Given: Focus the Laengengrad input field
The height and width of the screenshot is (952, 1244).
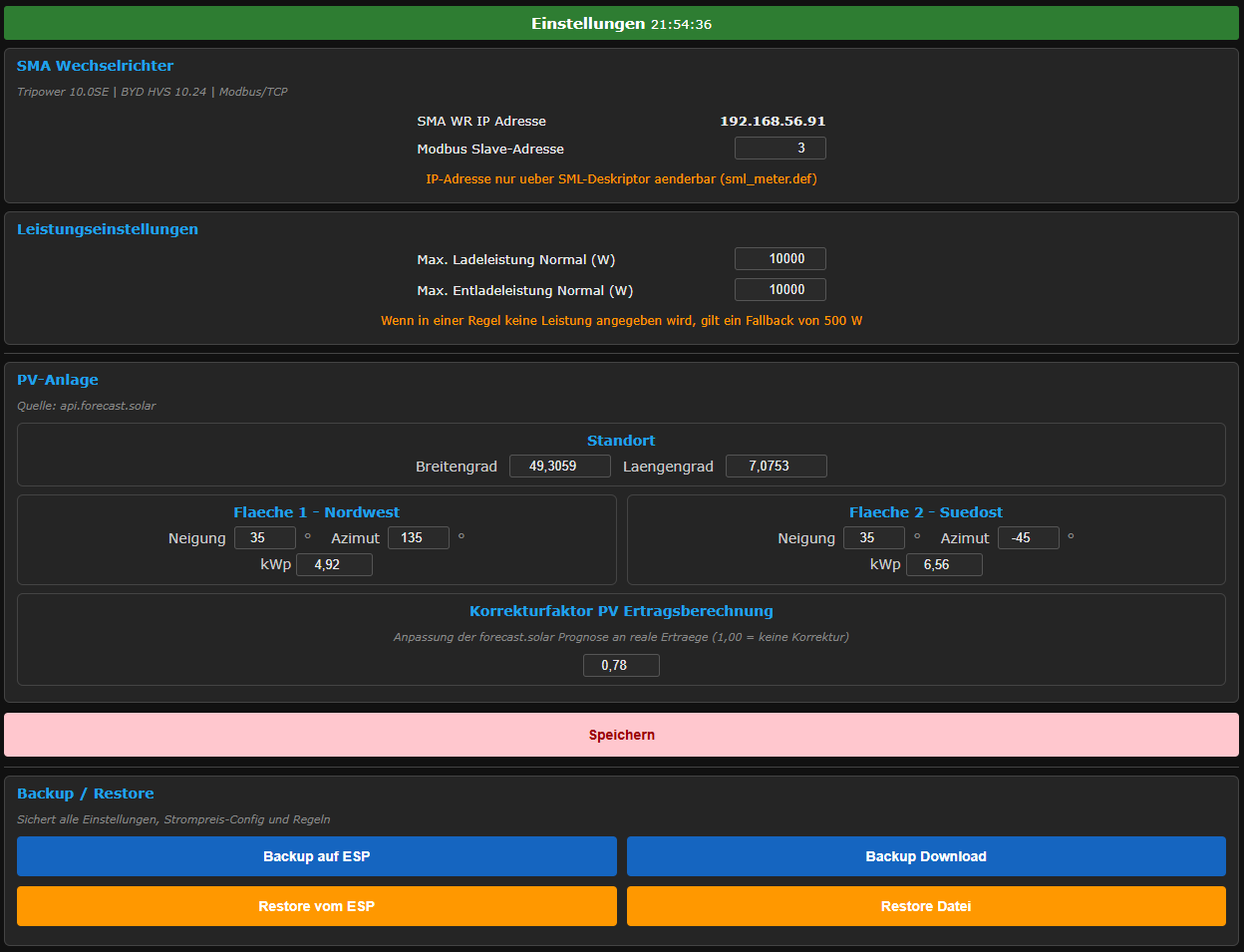Looking at the screenshot, I should [x=776, y=467].
